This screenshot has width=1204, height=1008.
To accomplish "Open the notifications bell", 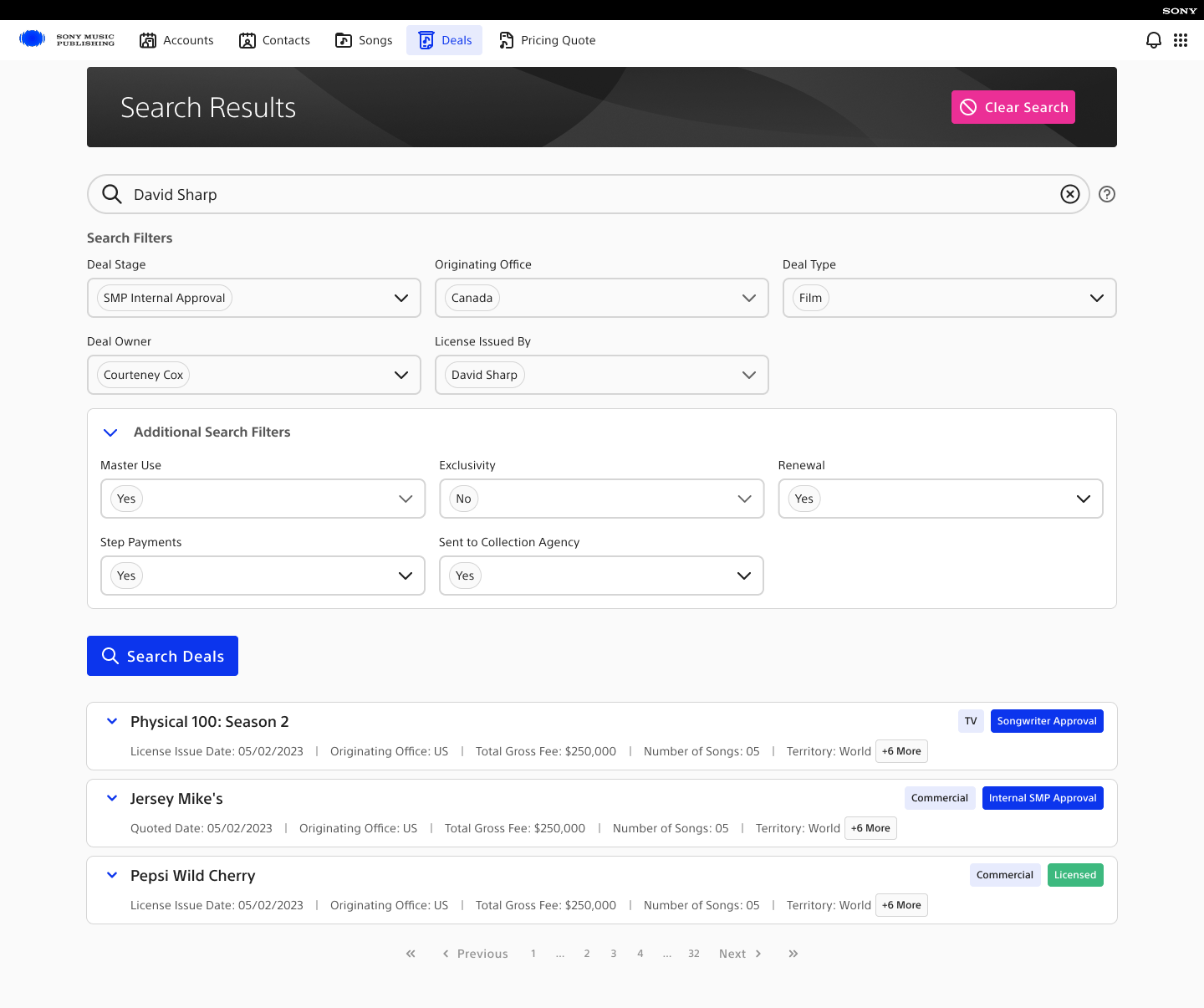I will [x=1154, y=40].
